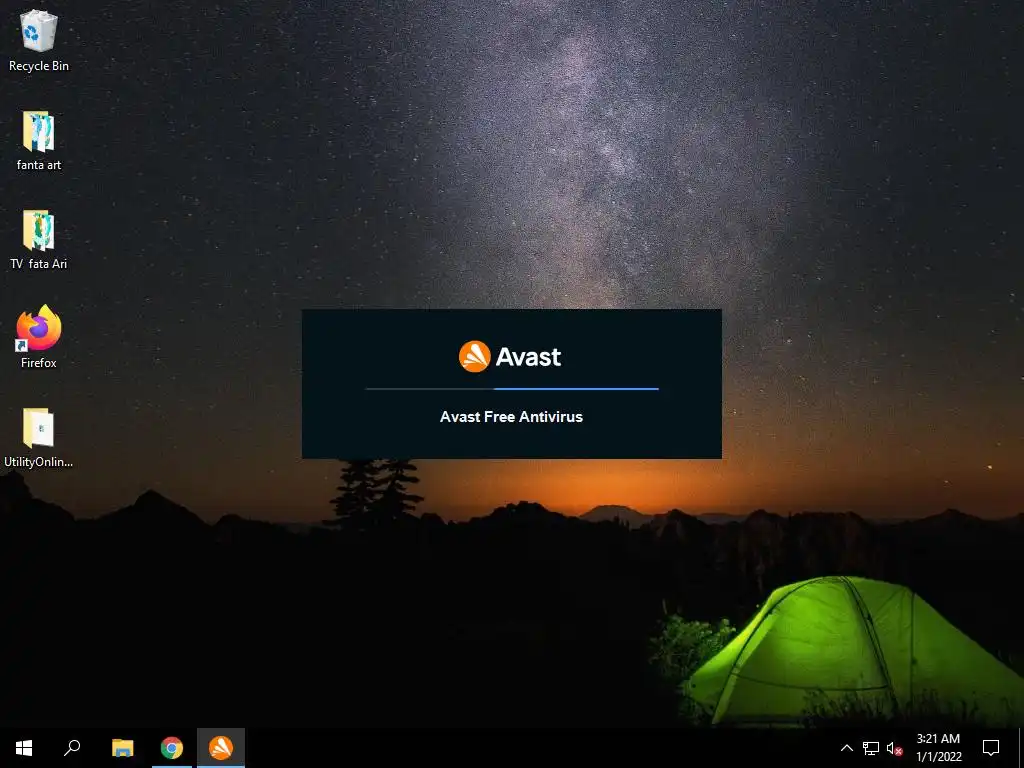The width and height of the screenshot is (1024, 768).
Task: Click the Show Desktop sliver at taskbar end
Action: [x=1021, y=748]
